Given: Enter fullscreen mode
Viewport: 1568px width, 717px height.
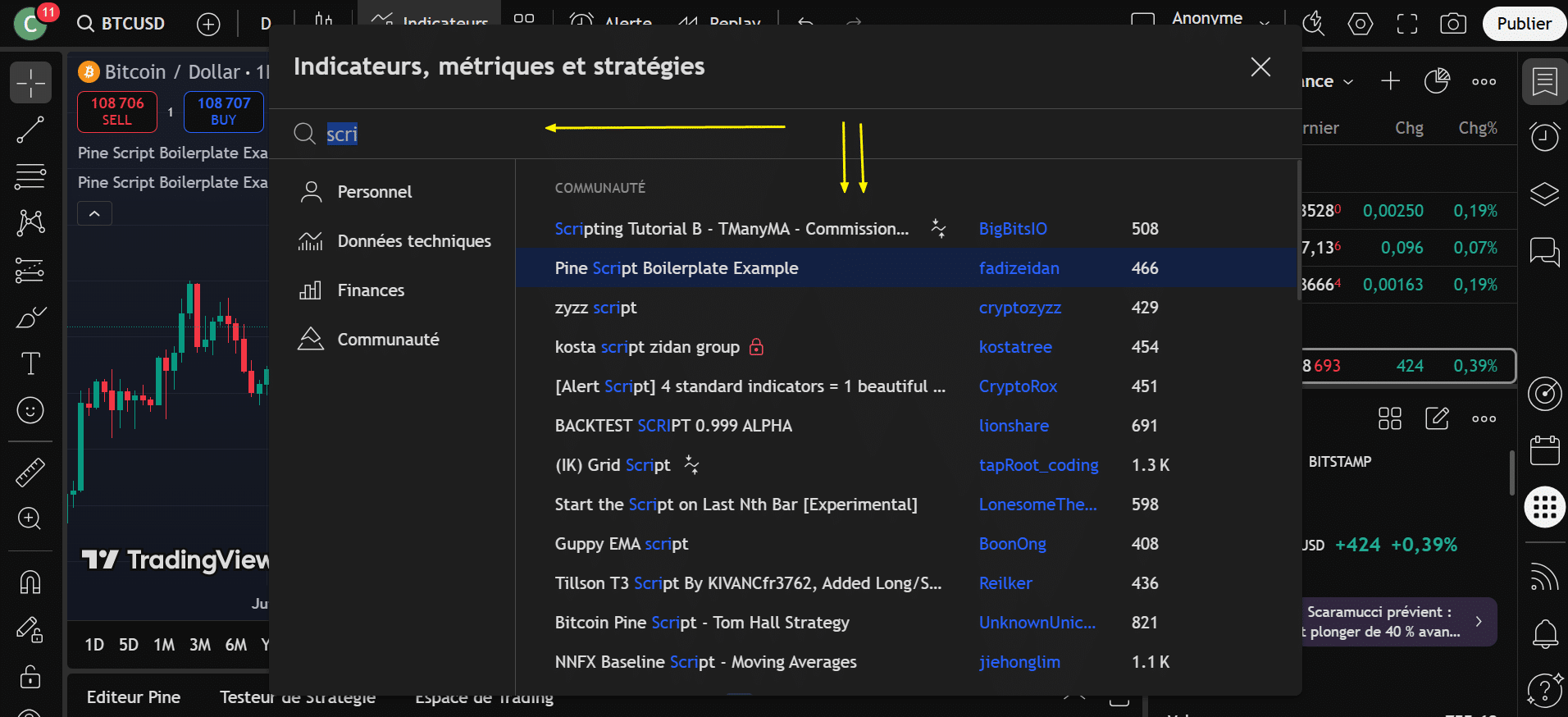Looking at the screenshot, I should click(x=1407, y=24).
